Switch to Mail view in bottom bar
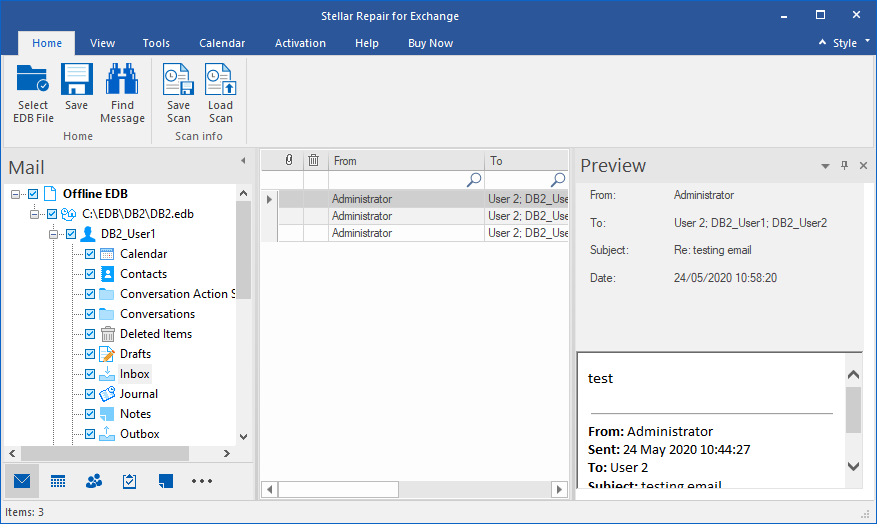The height and width of the screenshot is (524, 877). point(22,481)
